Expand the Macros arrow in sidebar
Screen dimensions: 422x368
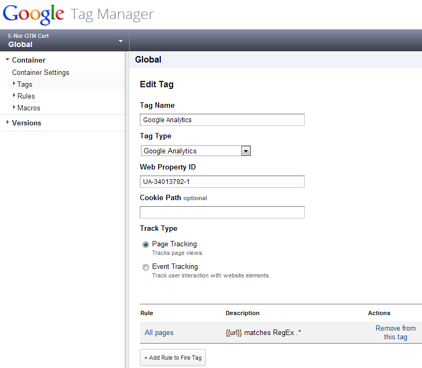14,107
